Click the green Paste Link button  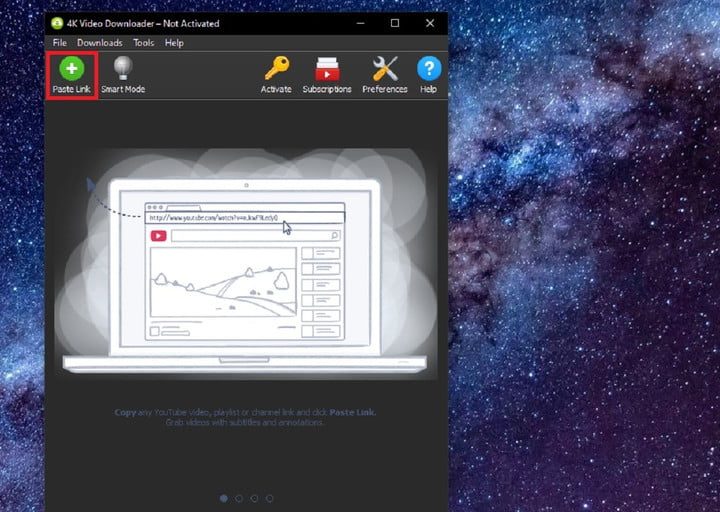point(72,75)
